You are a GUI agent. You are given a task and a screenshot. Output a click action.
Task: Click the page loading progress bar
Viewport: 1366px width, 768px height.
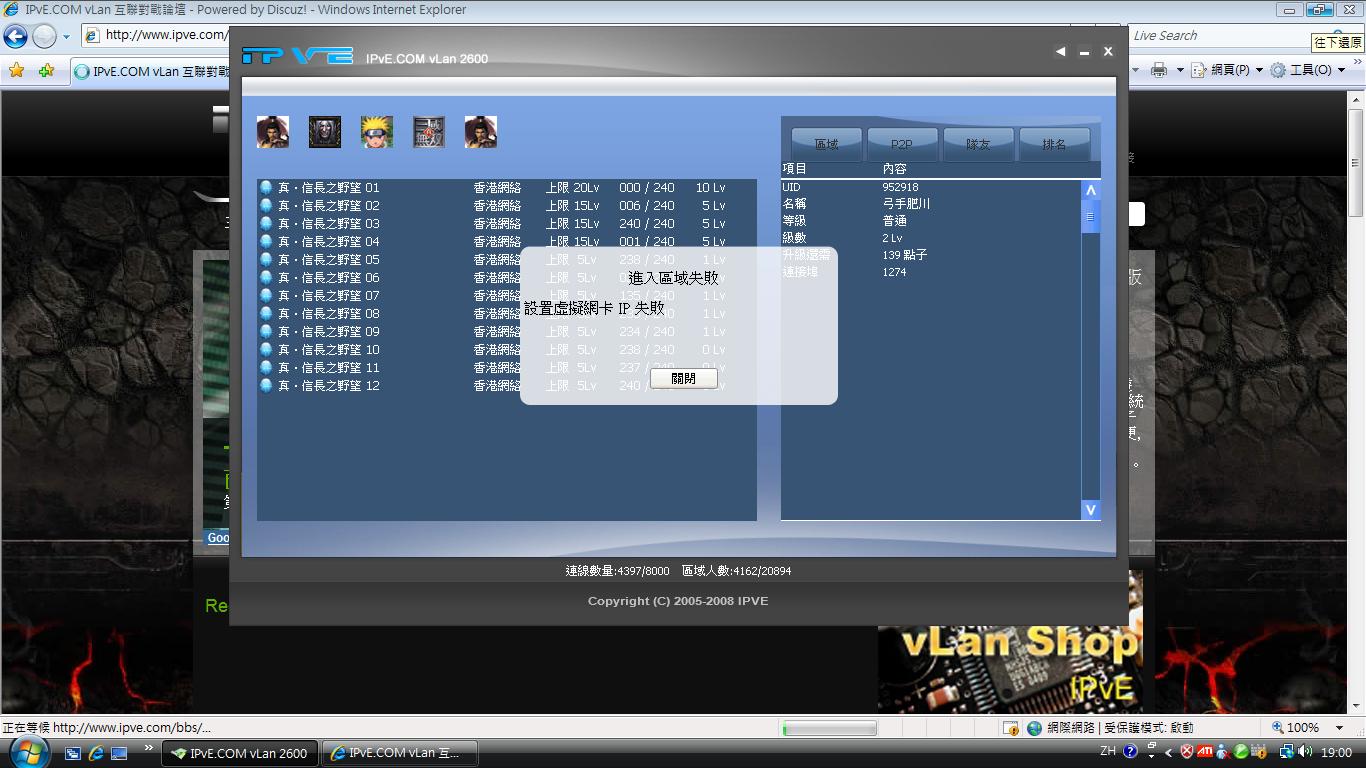[x=829, y=728]
